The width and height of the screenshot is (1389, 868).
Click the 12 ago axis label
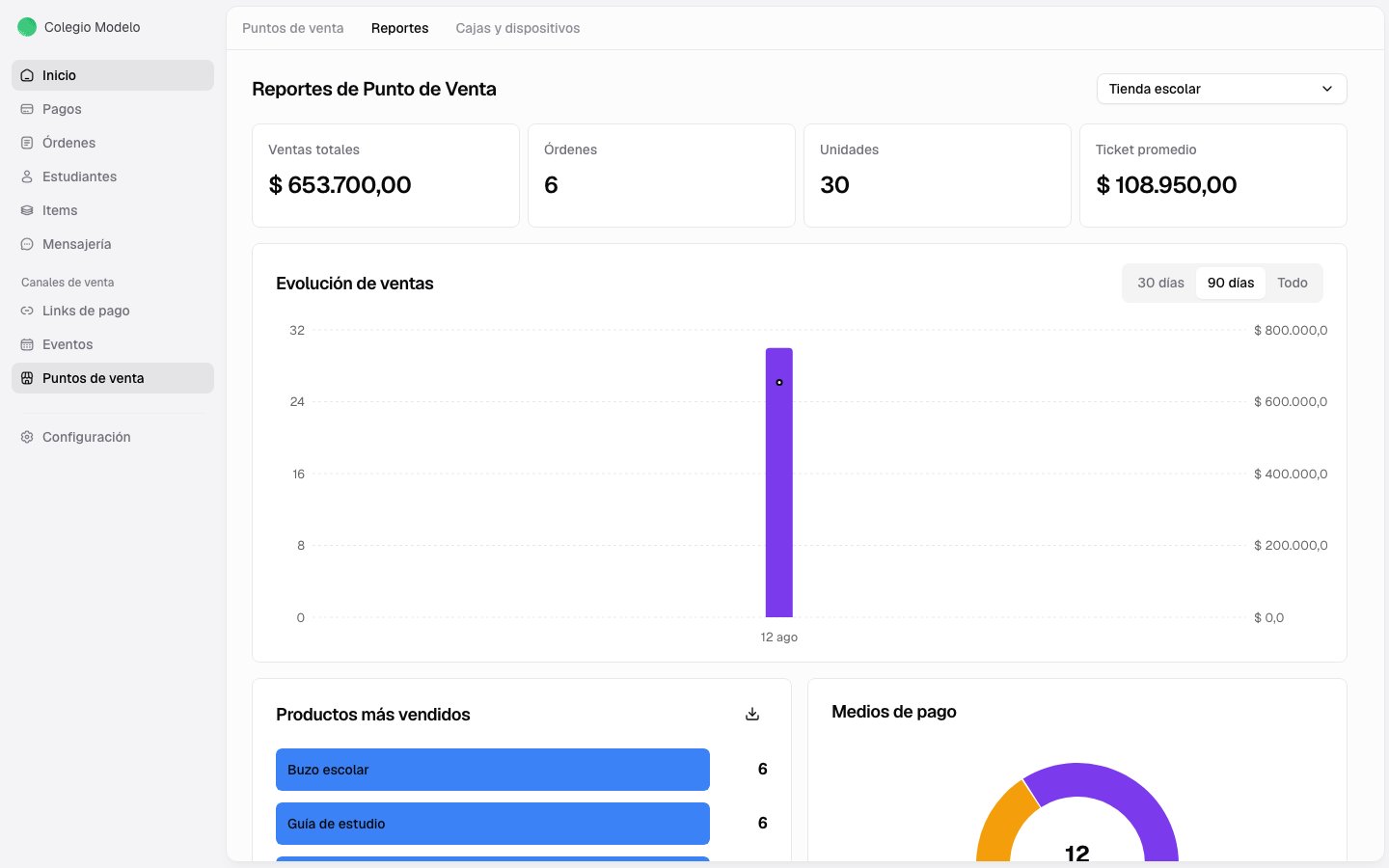point(779,637)
